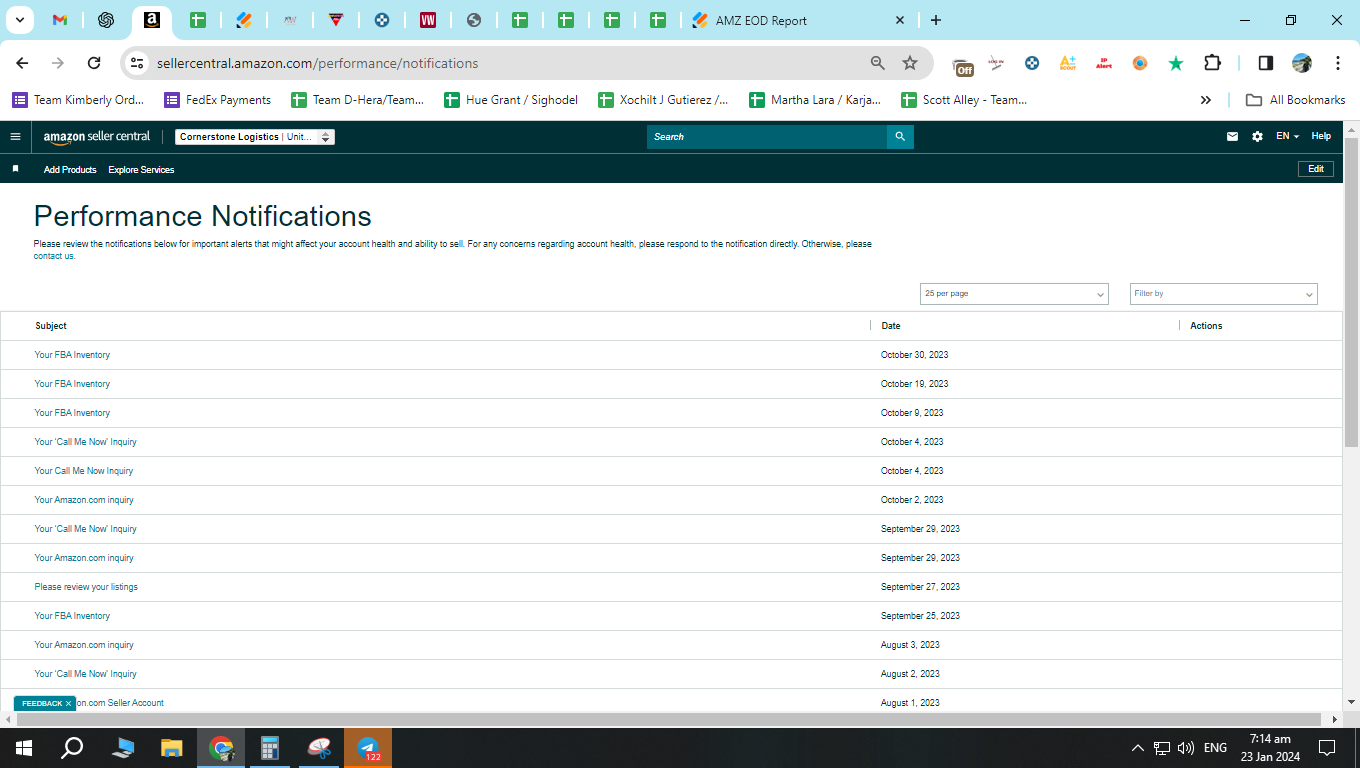Toggle the browser side panel
Image resolution: width=1360 pixels, height=768 pixels.
1265,63
